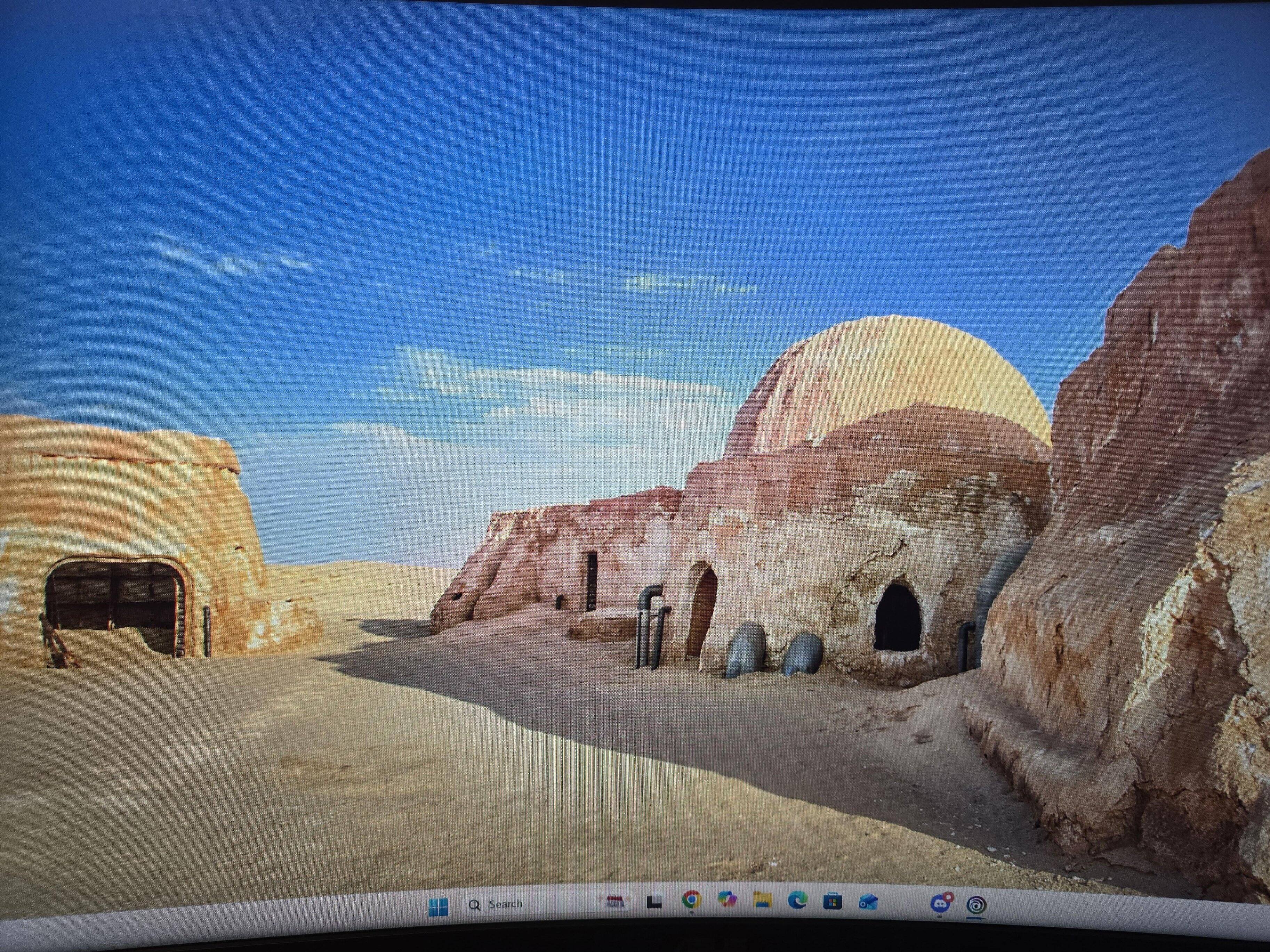
Task: Launch Google Chrome from the taskbar
Action: [691, 900]
